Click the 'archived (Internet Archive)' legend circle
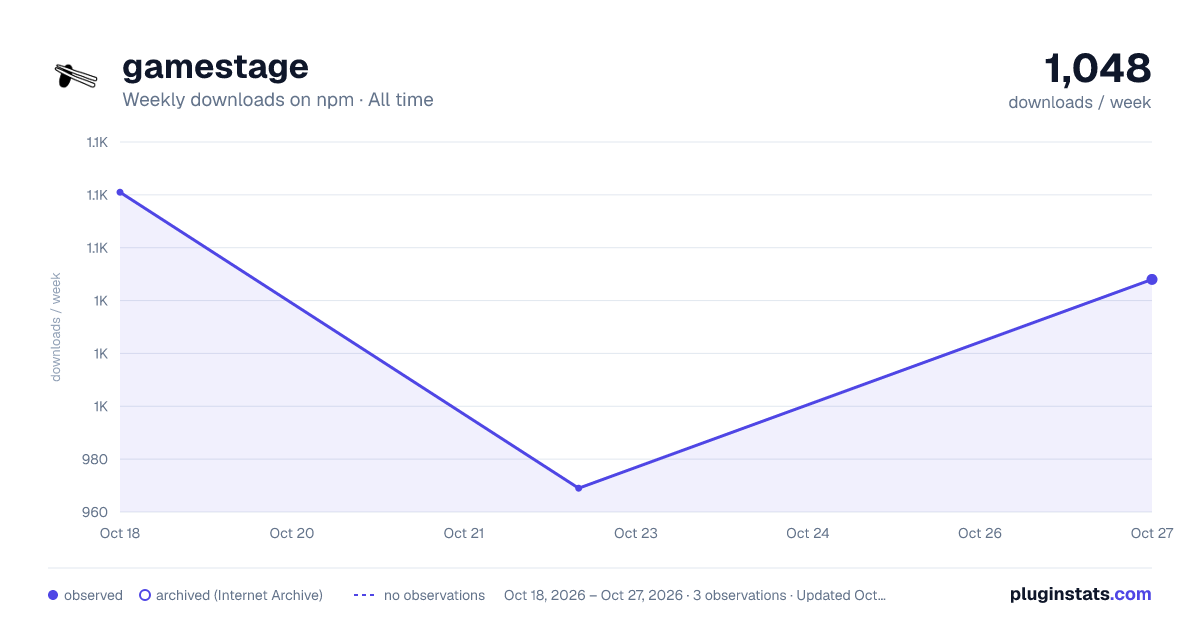The height and width of the screenshot is (630, 1200). point(145,595)
